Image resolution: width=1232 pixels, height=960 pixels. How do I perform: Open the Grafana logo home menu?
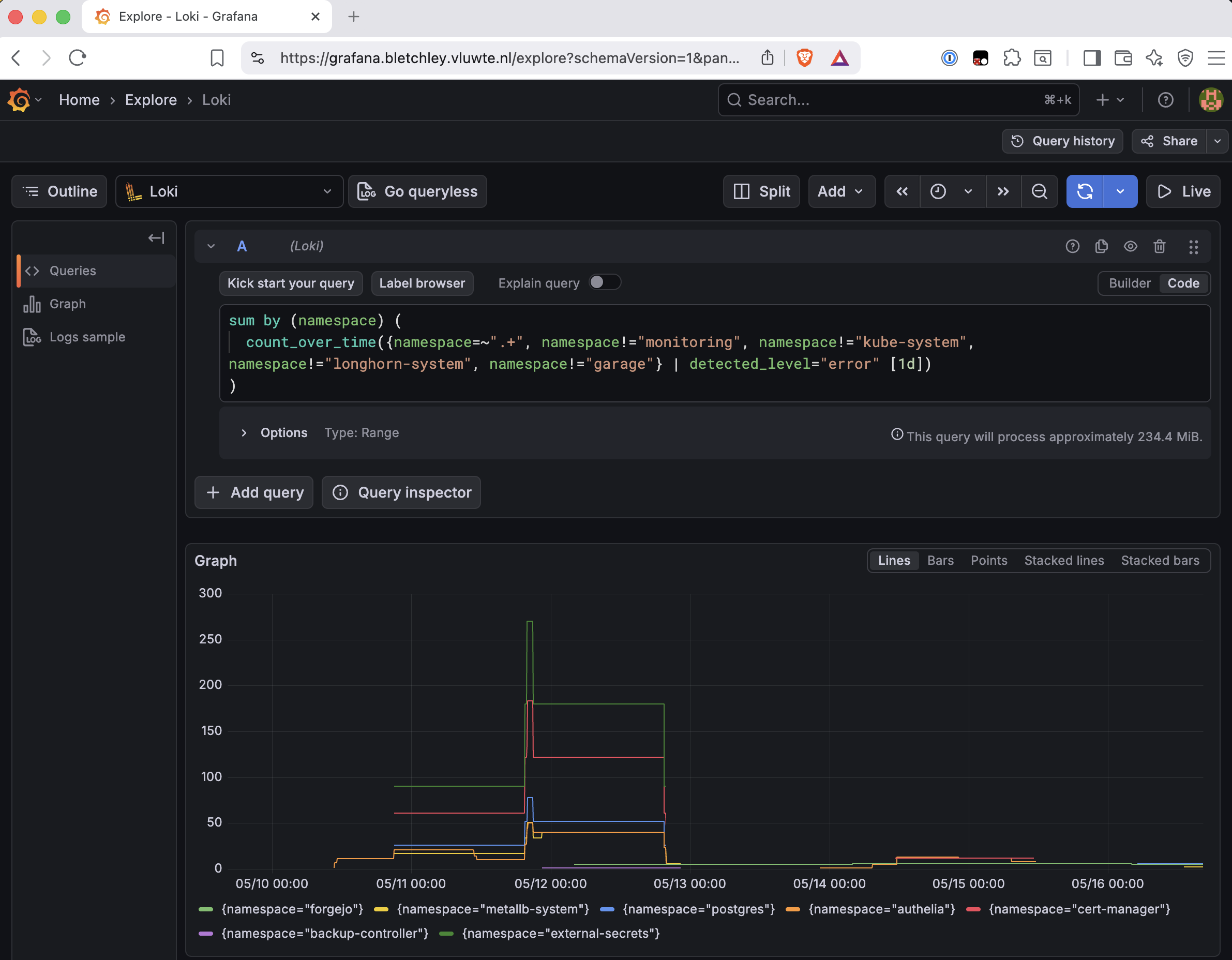(19, 100)
